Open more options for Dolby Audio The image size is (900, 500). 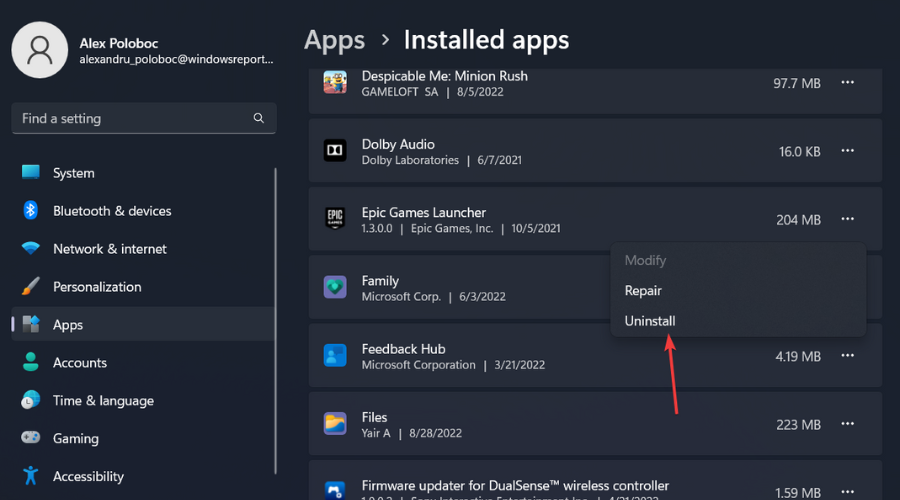pos(847,151)
